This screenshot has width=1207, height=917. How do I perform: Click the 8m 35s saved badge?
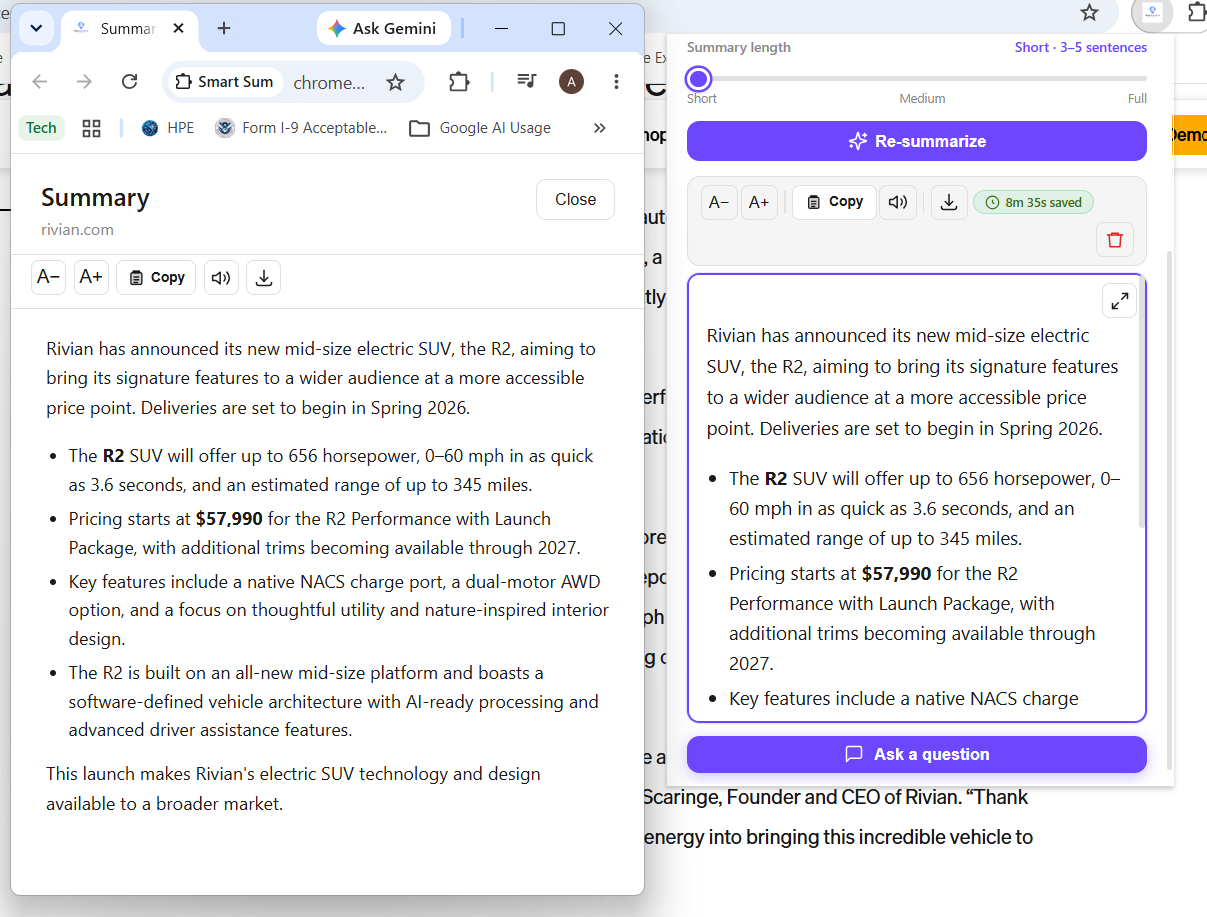(1034, 202)
